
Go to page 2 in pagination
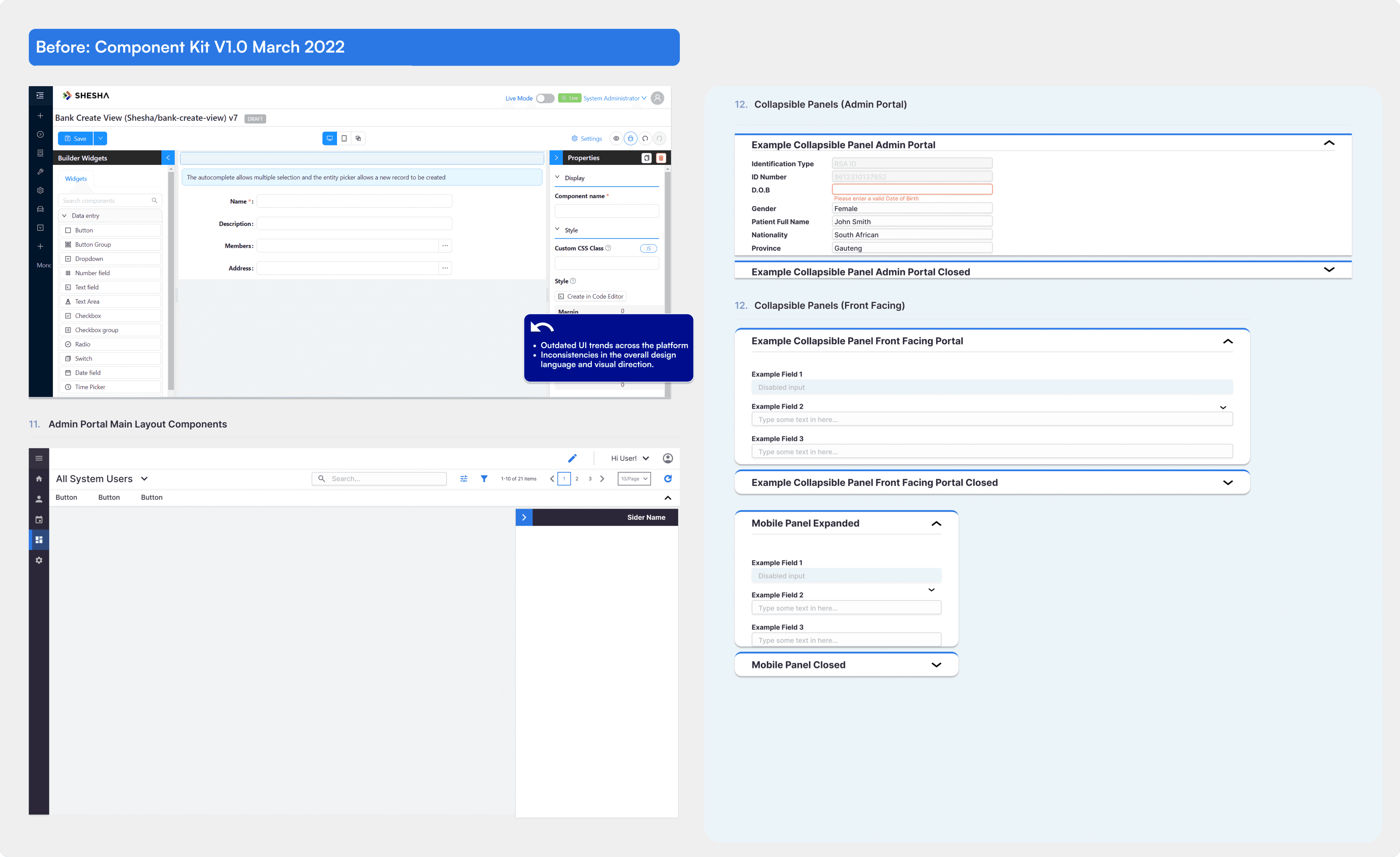click(577, 478)
